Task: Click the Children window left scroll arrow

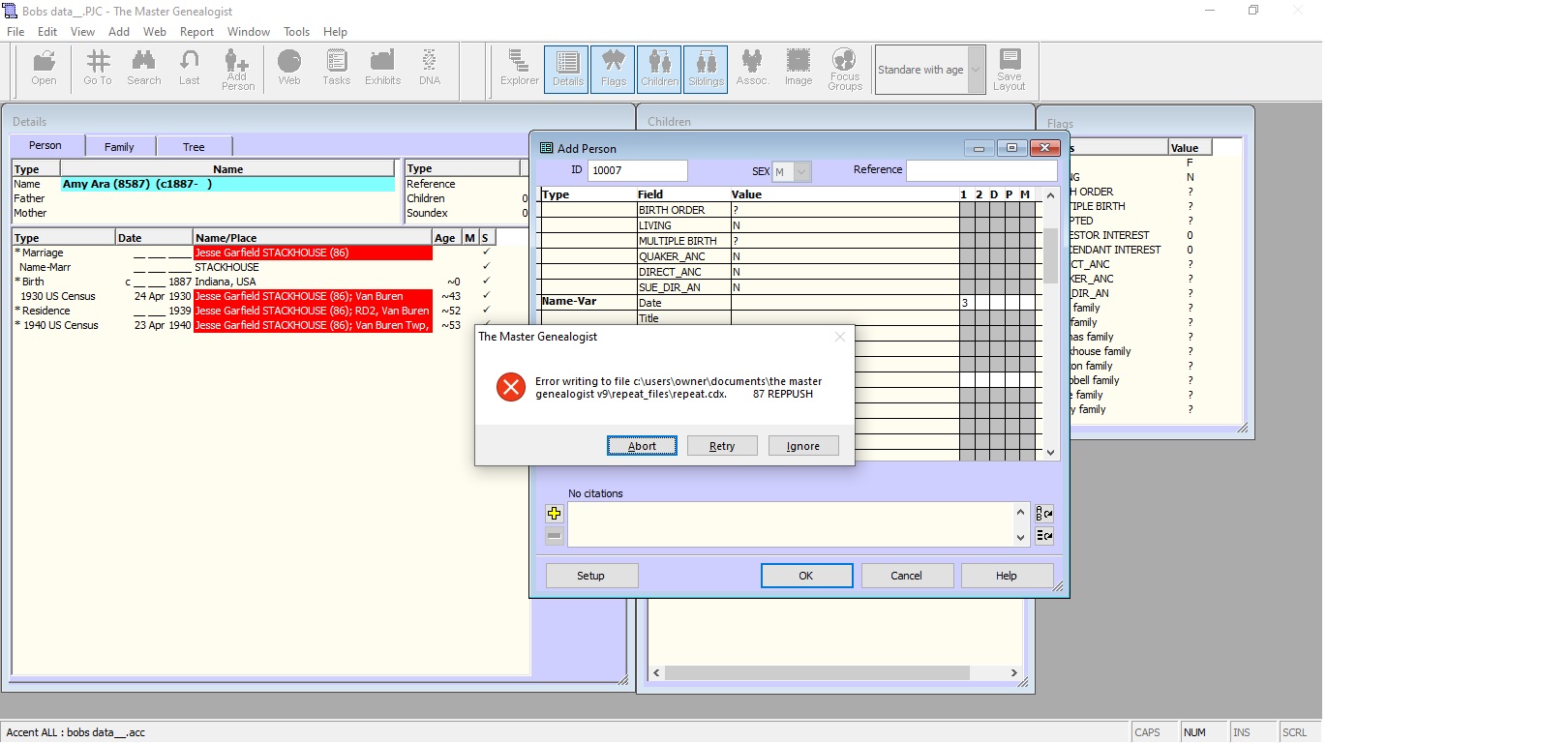Action: click(x=656, y=672)
